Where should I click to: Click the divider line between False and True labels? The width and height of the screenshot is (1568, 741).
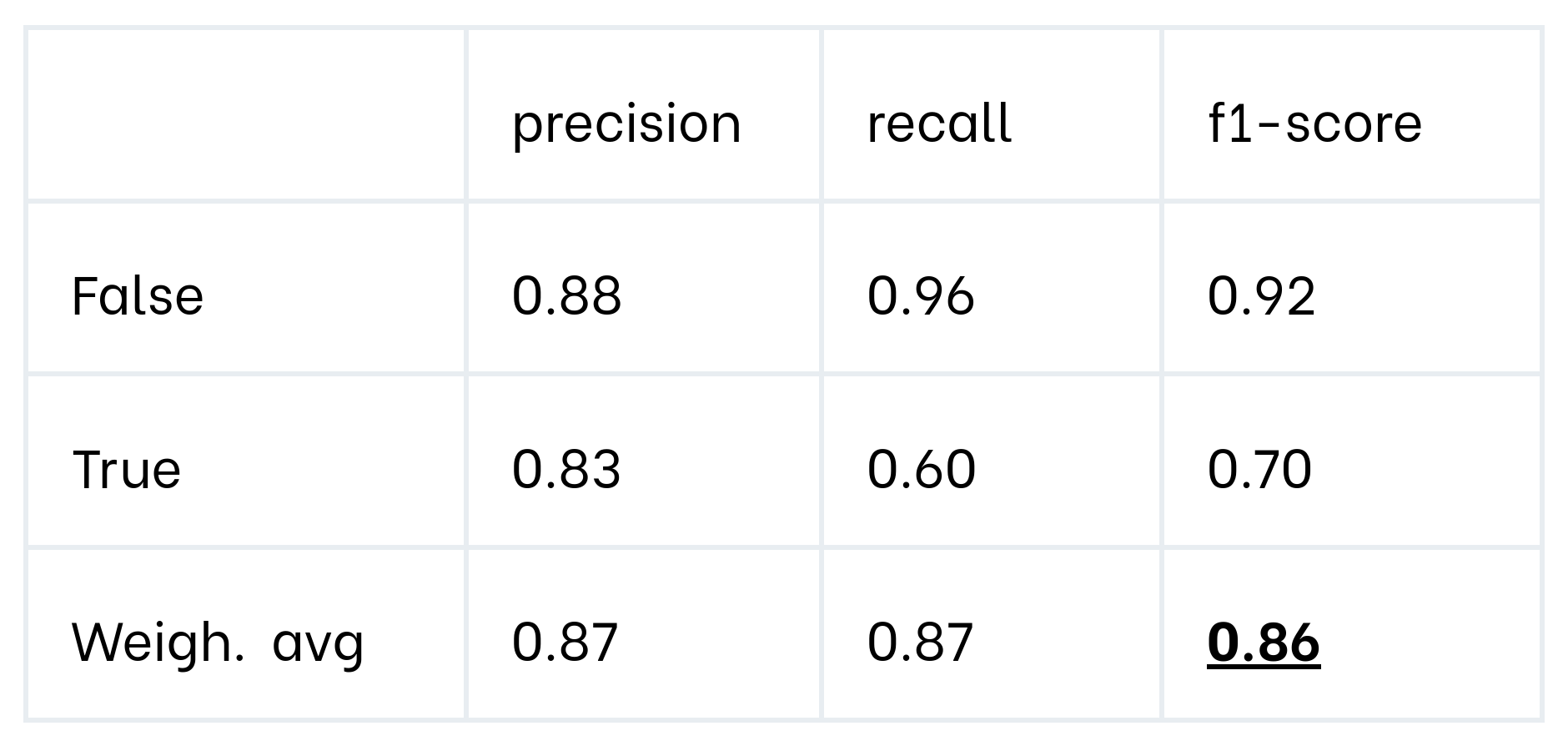(246, 374)
